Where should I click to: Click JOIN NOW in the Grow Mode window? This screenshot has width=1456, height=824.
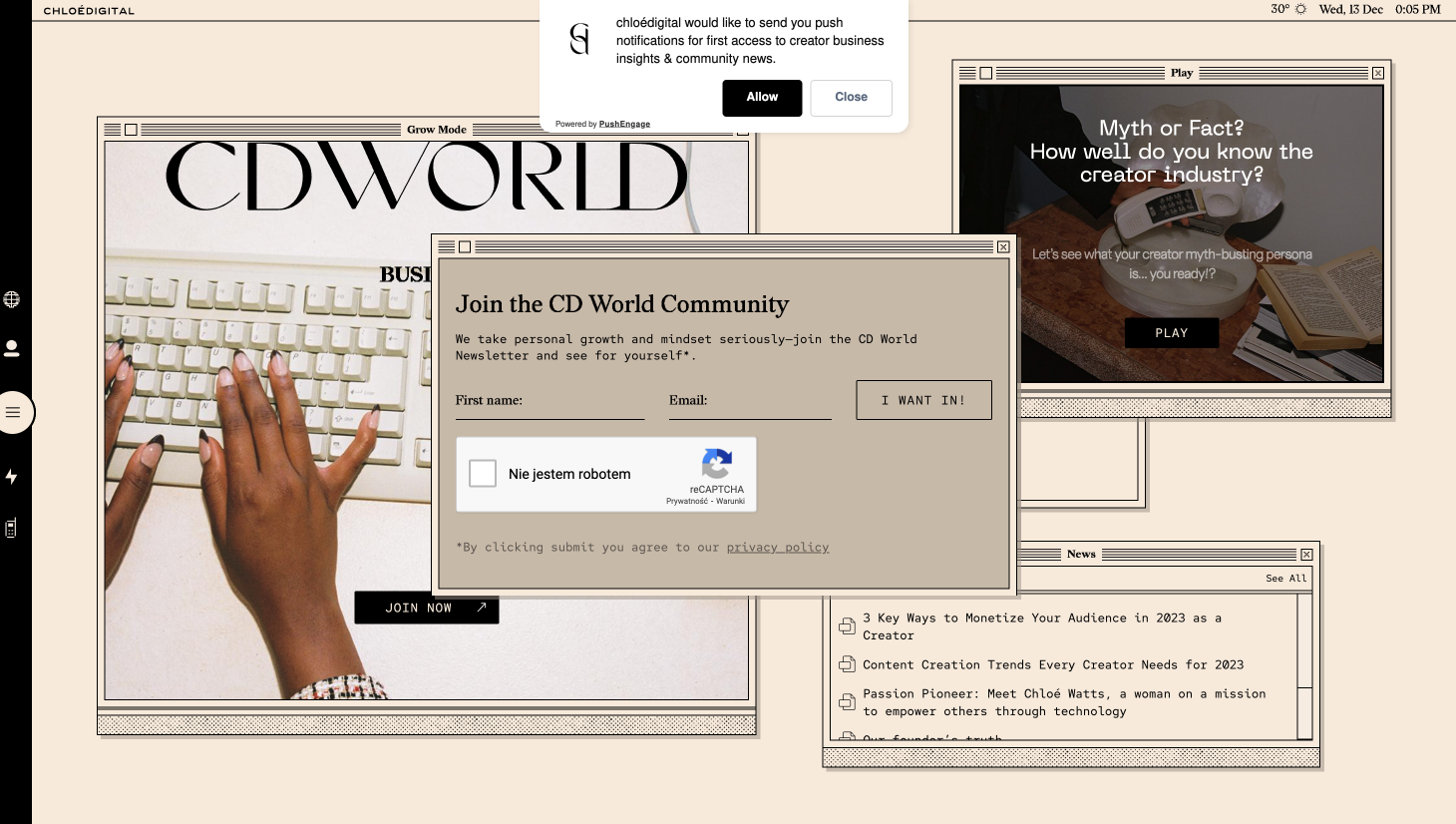[427, 608]
